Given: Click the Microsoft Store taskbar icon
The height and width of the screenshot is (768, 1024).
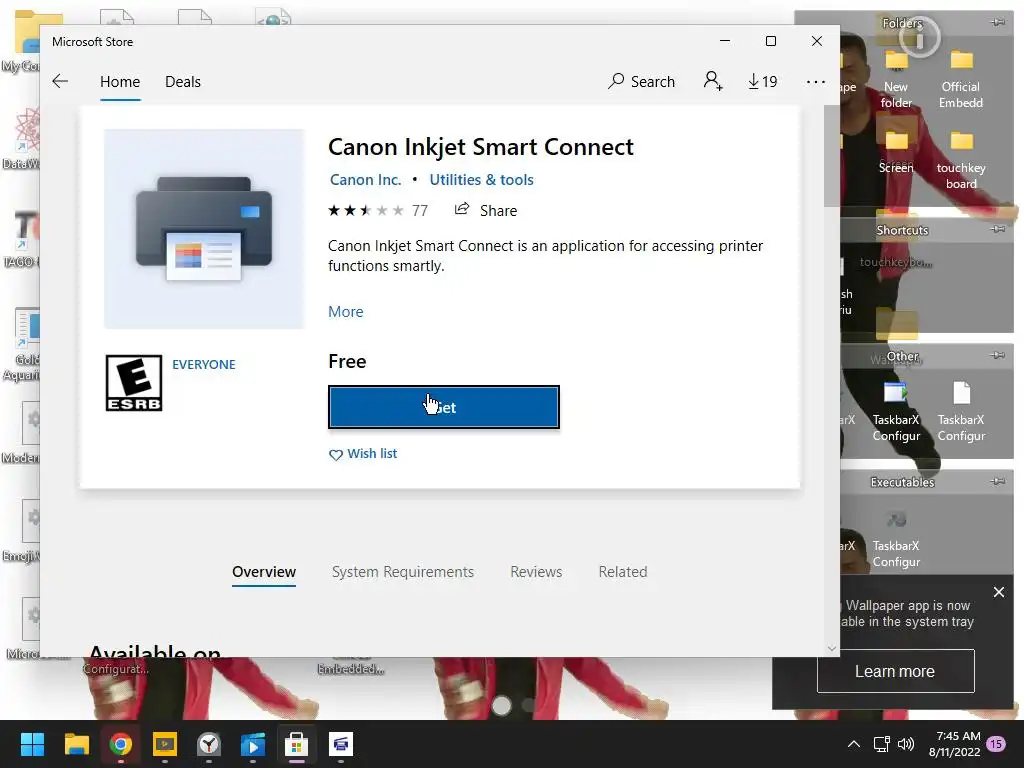Looking at the screenshot, I should (x=296, y=744).
